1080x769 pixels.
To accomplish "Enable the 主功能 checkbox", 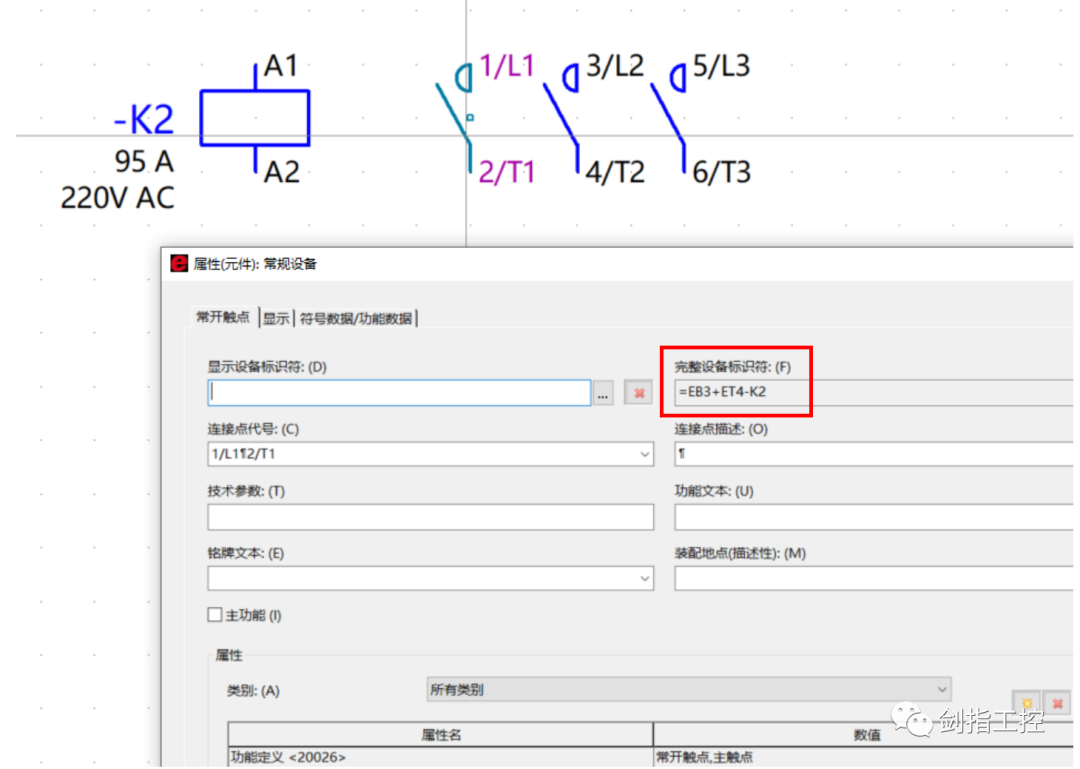I will coord(215,615).
